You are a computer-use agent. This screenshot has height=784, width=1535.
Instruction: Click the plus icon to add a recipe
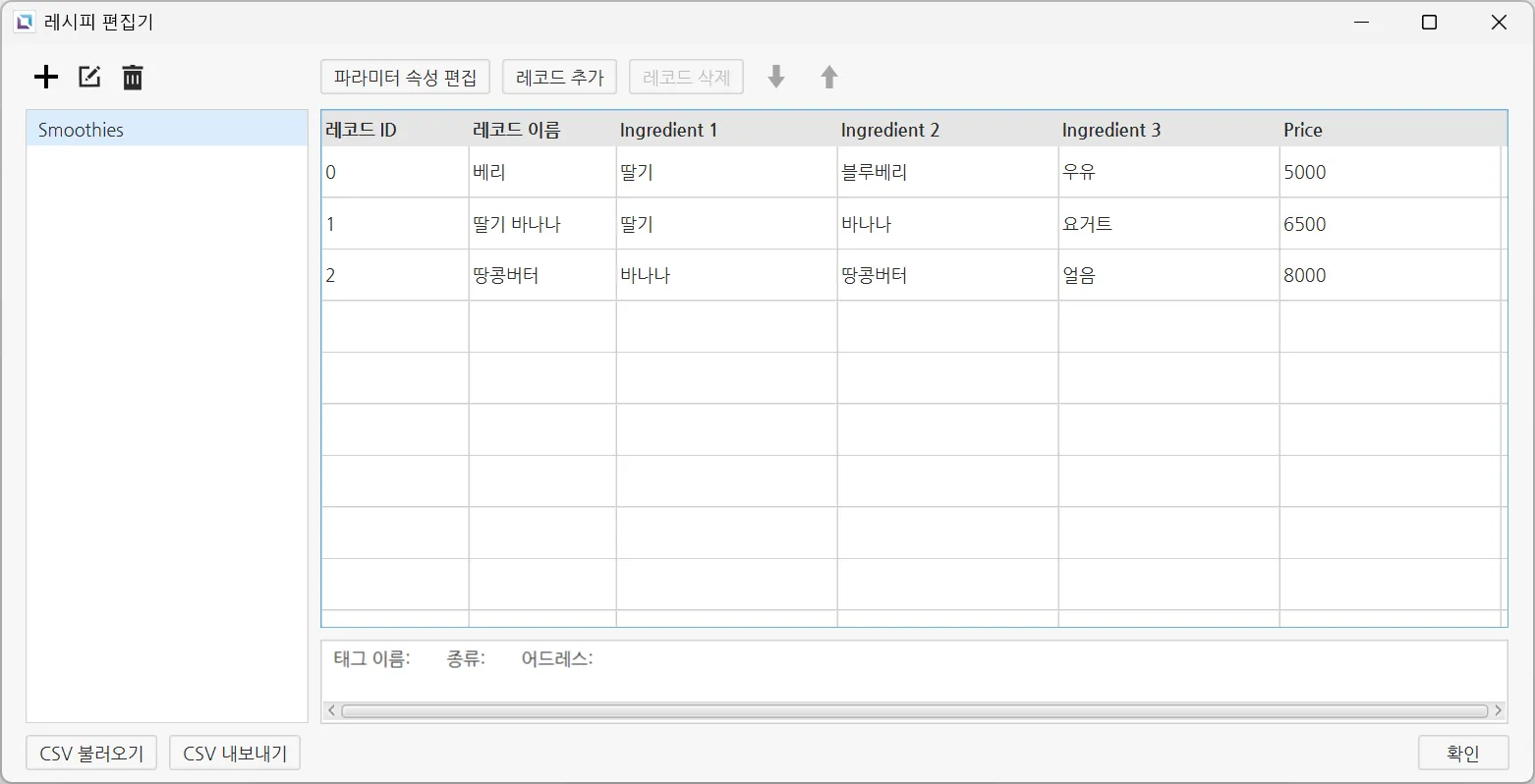tap(46, 77)
